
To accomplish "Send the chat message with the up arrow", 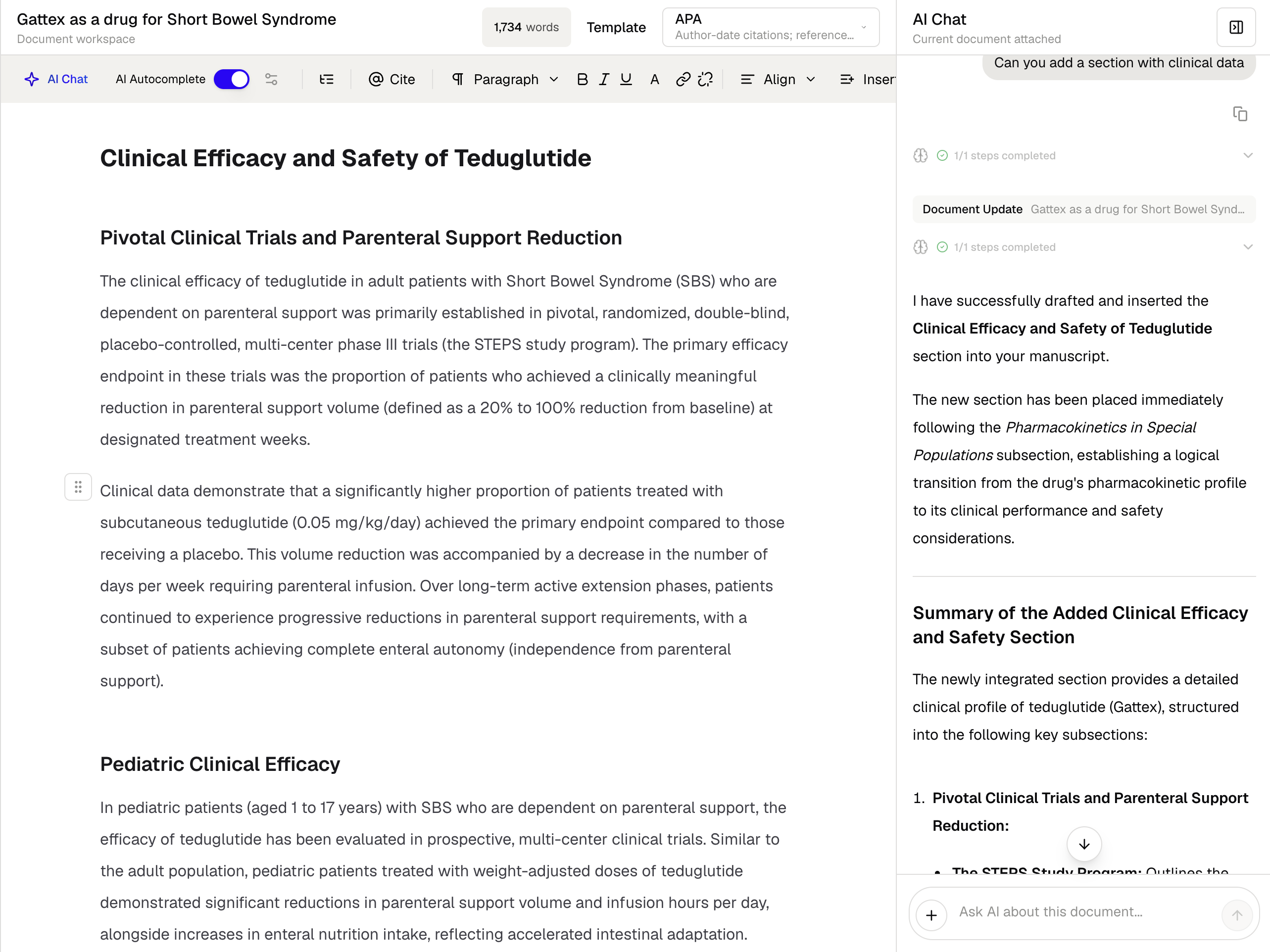I will coord(1237,915).
